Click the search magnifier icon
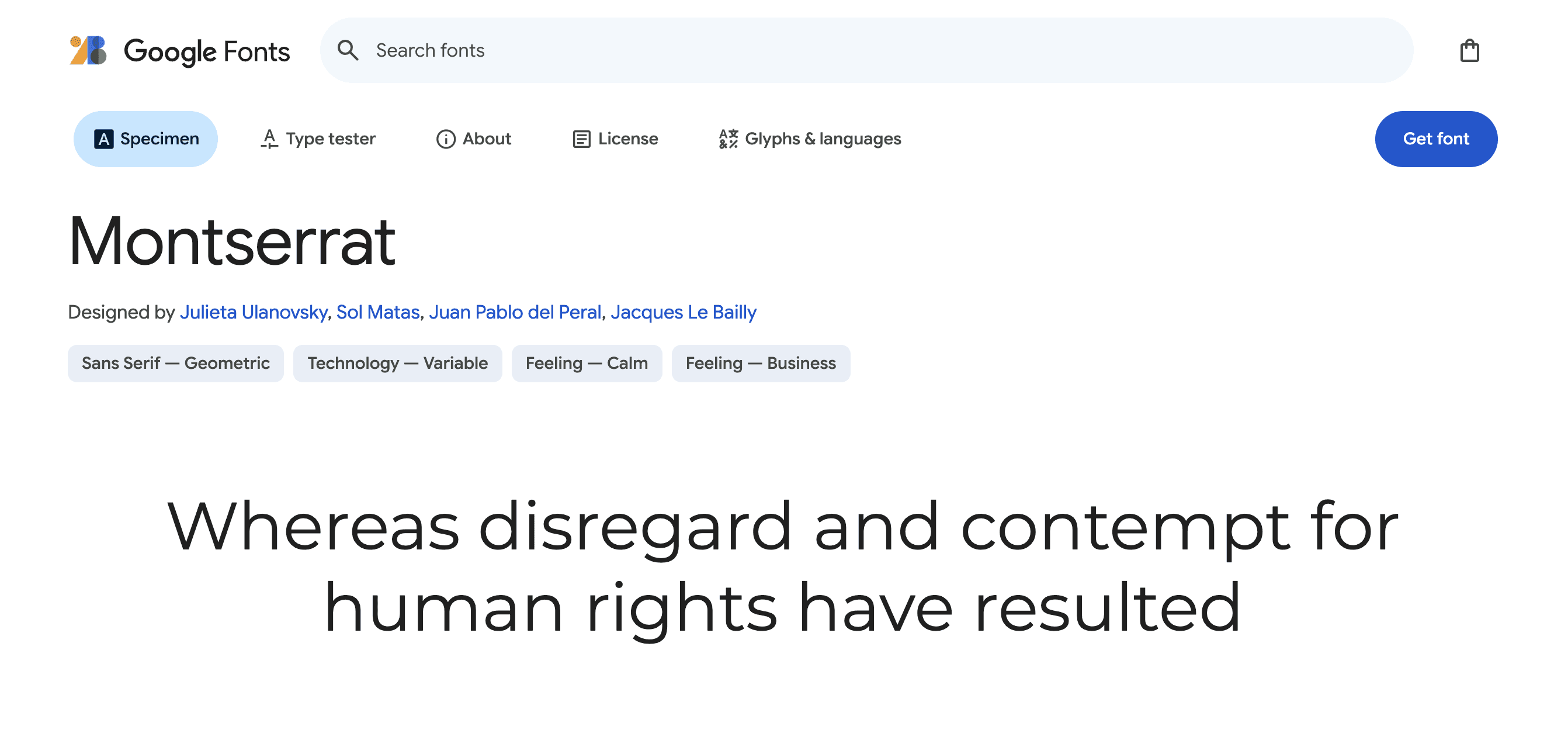The height and width of the screenshot is (740, 1568). 348,50
